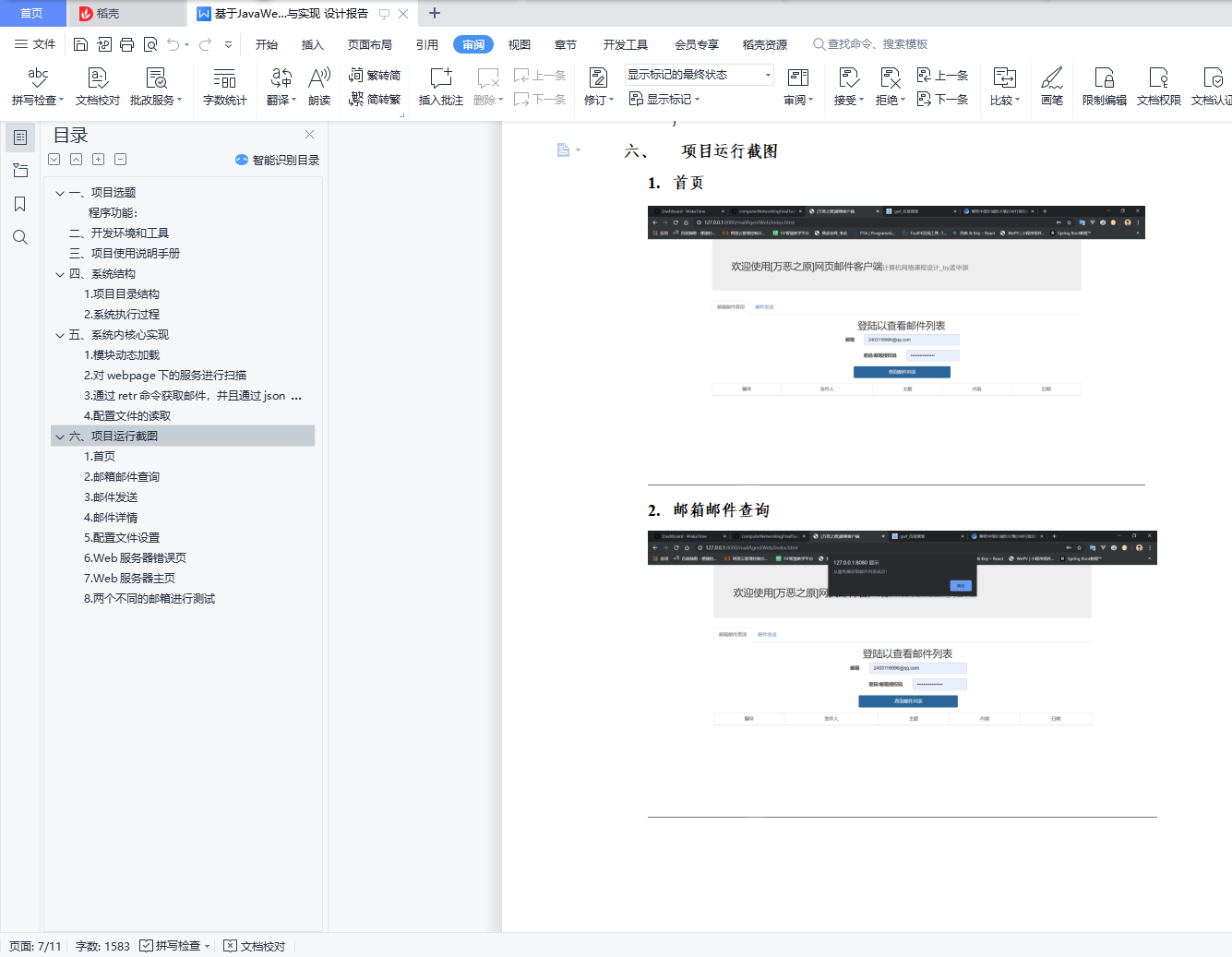Click the Save icon in quick access toolbar
This screenshot has height=957, width=1232.
pos(80,44)
